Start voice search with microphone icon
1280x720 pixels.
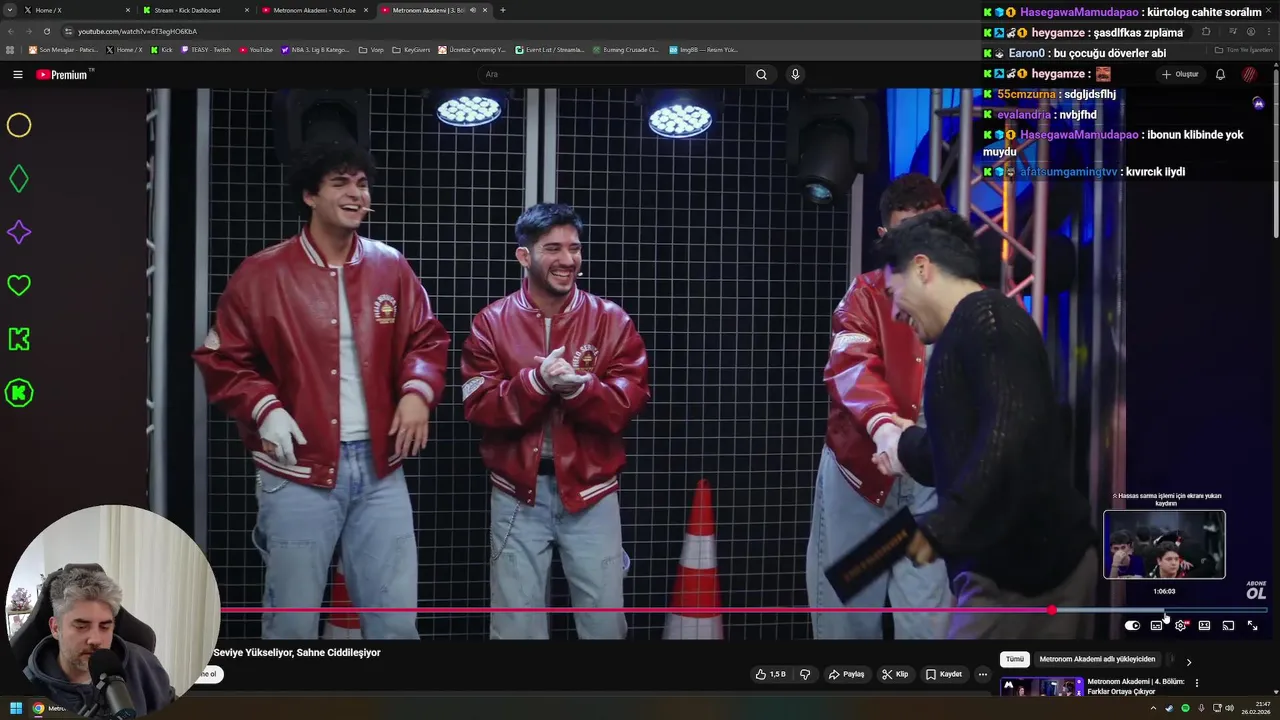click(795, 74)
